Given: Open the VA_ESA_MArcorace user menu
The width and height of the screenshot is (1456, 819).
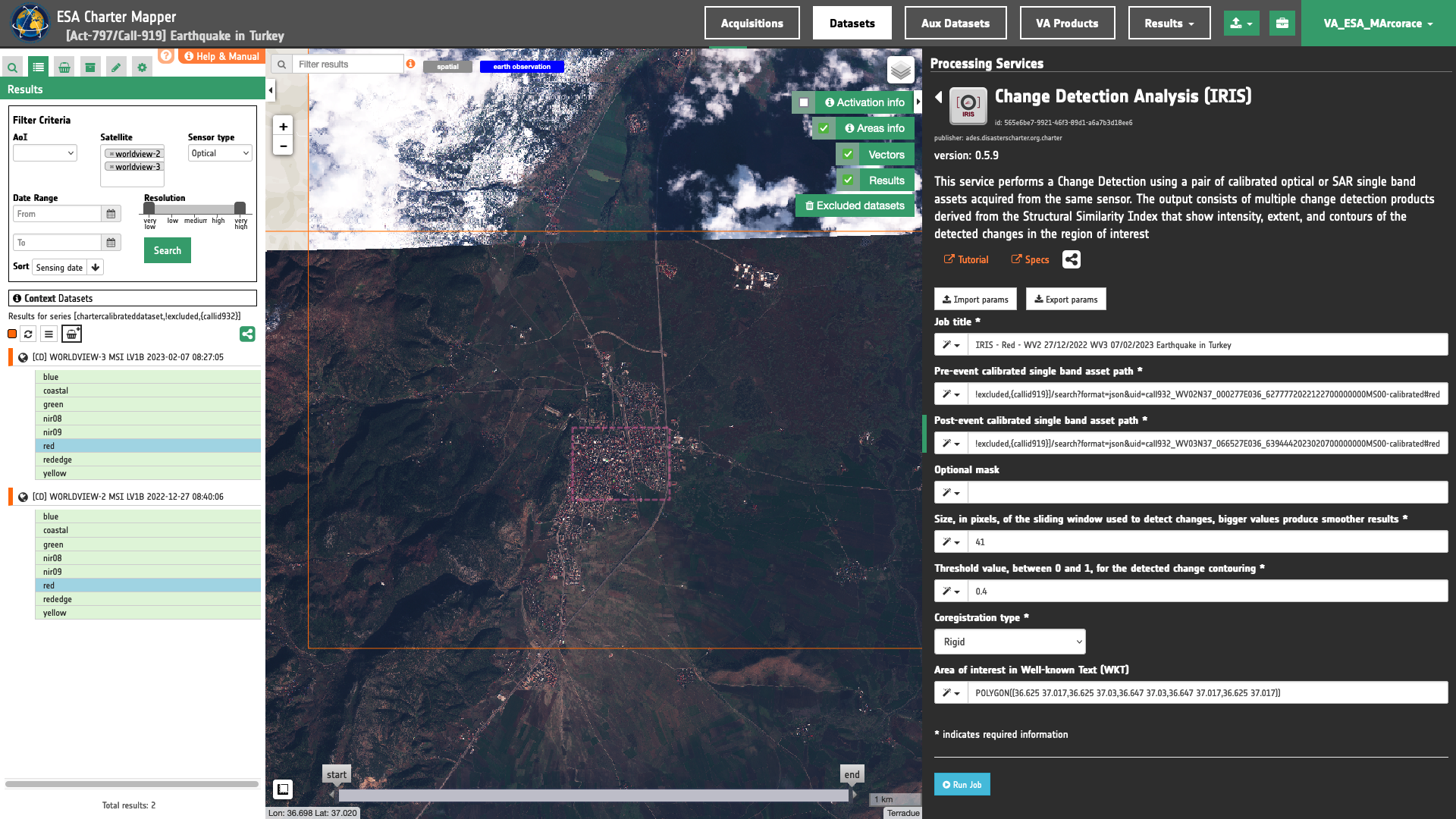Looking at the screenshot, I should 1378,24.
